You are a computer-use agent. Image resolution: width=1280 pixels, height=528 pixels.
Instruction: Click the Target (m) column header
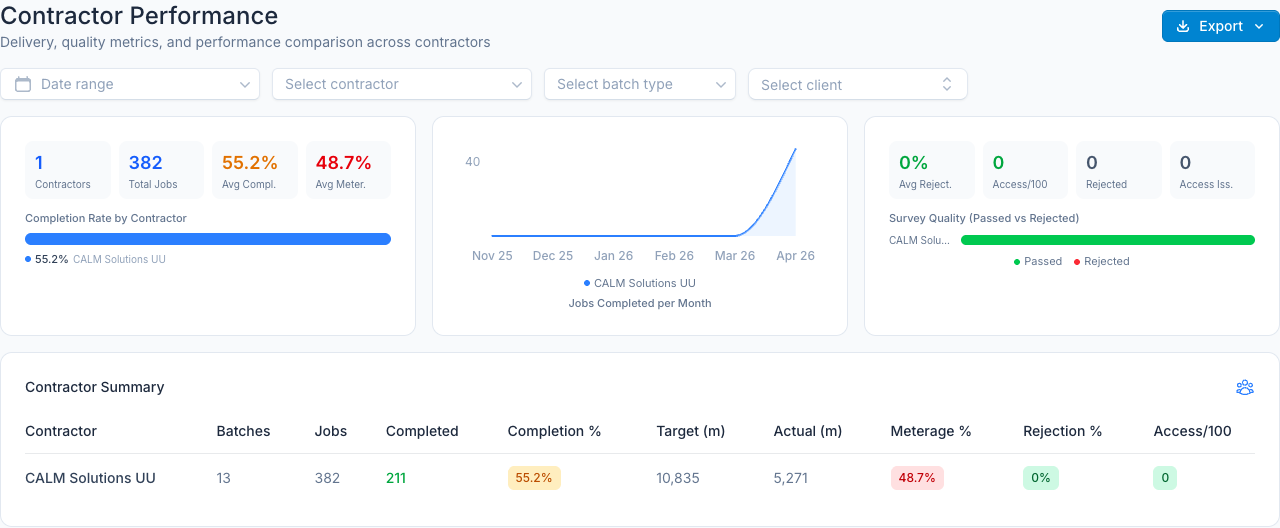(691, 431)
